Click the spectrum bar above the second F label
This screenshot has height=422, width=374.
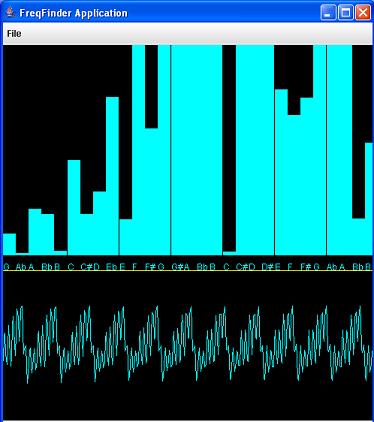294,185
